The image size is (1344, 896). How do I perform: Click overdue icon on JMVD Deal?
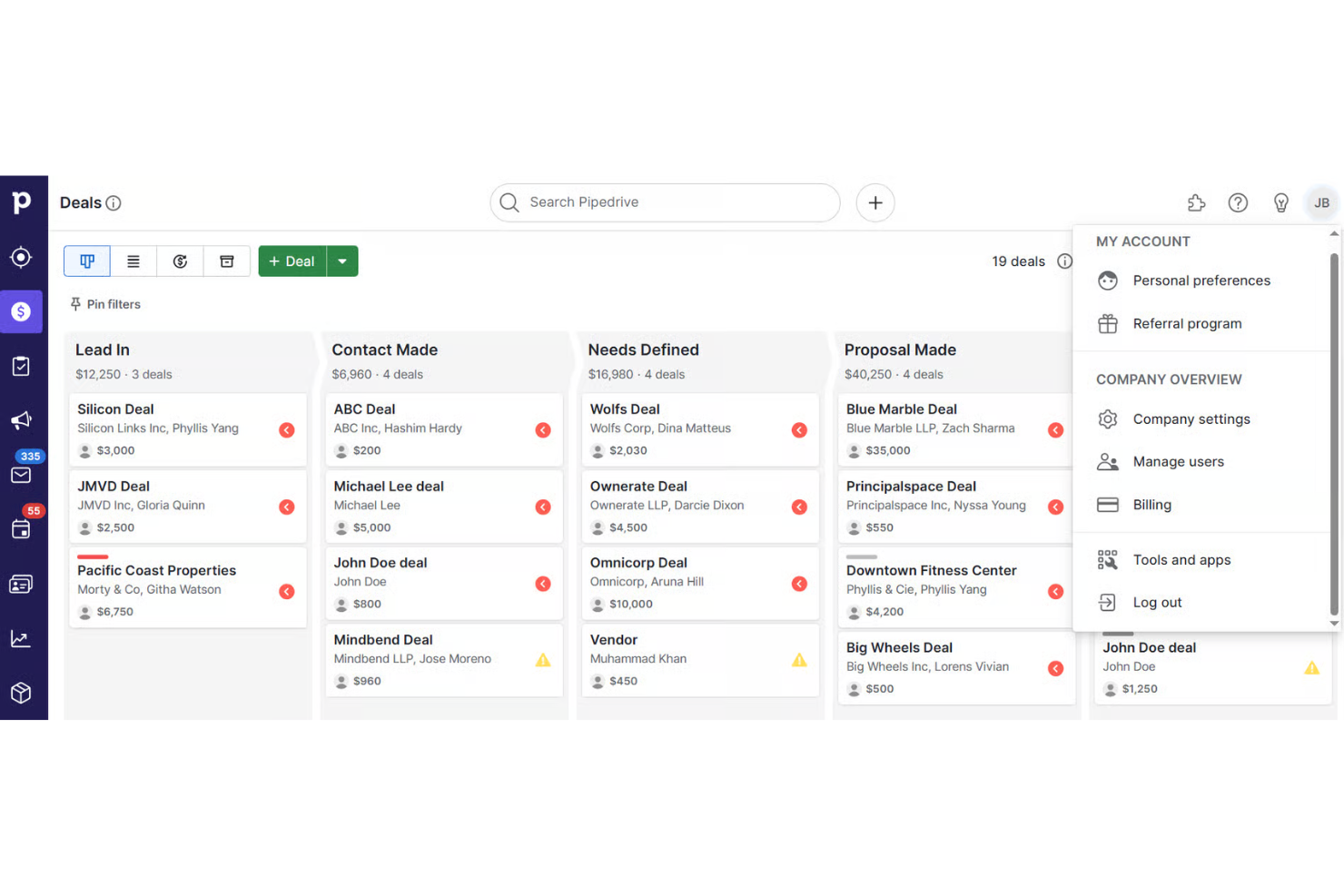(287, 507)
